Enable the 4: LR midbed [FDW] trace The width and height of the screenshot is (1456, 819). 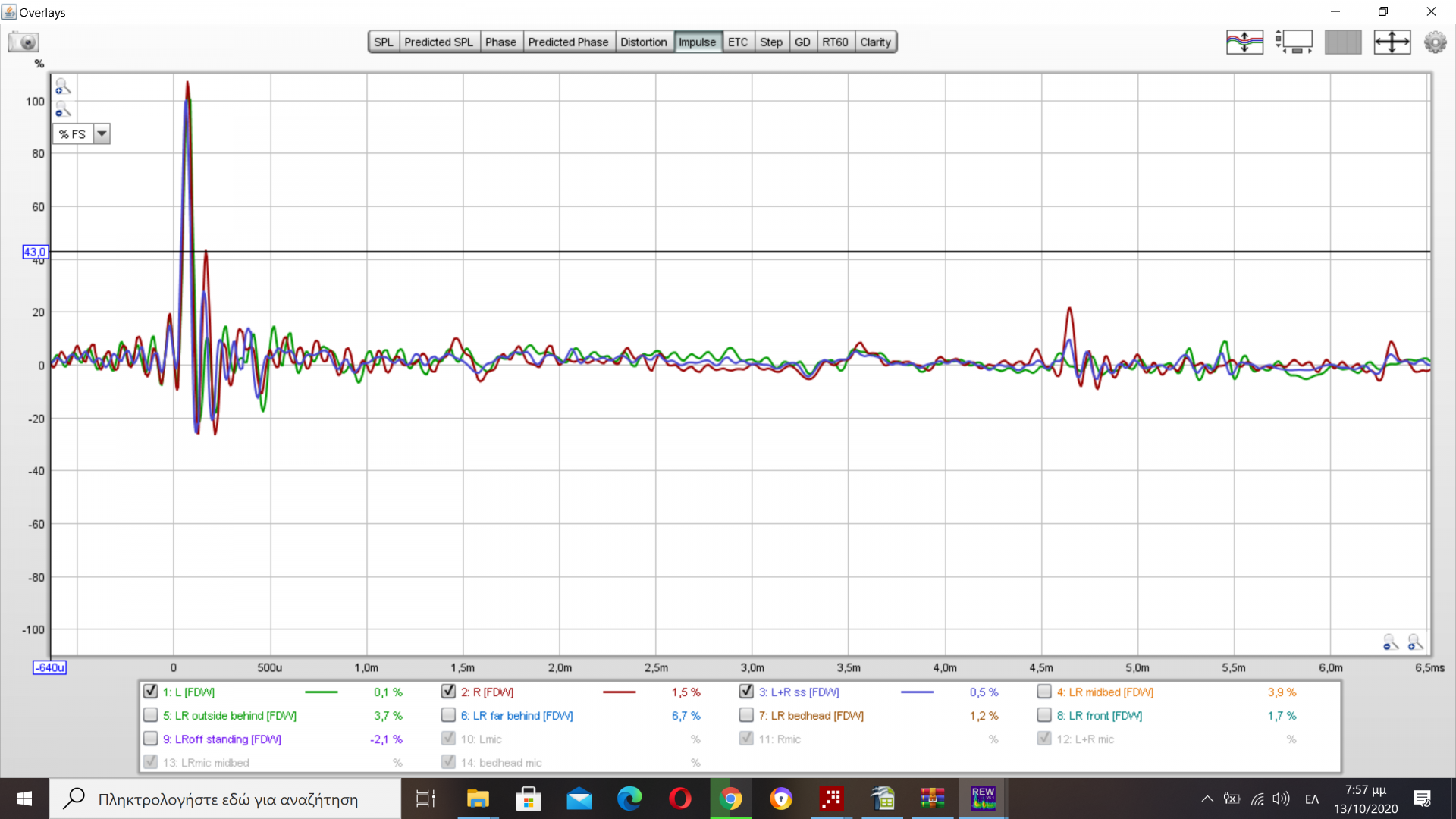click(x=1044, y=692)
